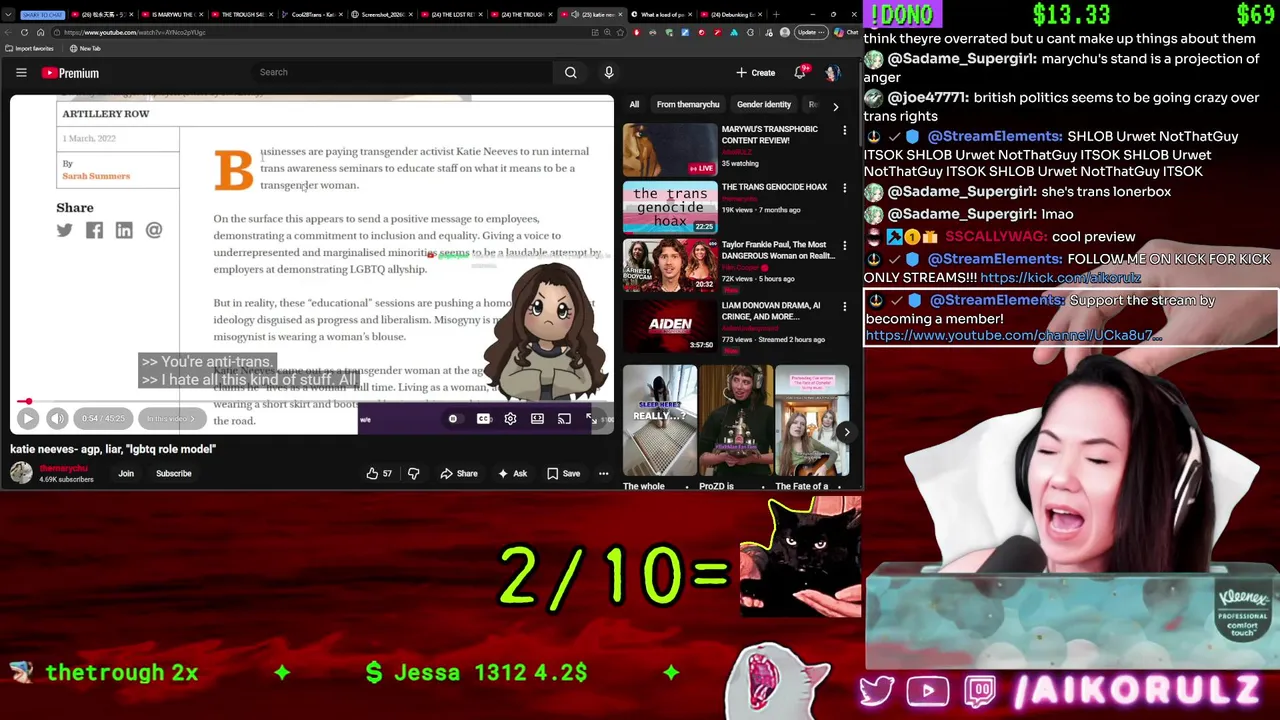Like the video with 57 likes
Image resolution: width=1280 pixels, height=720 pixels.
380,473
